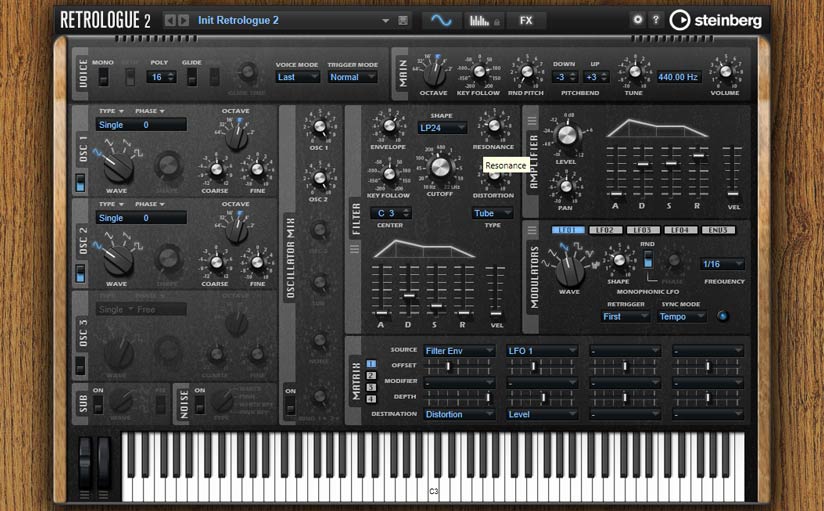Click the Amplifier Pan knob
The width and height of the screenshot is (824, 511).
click(566, 186)
